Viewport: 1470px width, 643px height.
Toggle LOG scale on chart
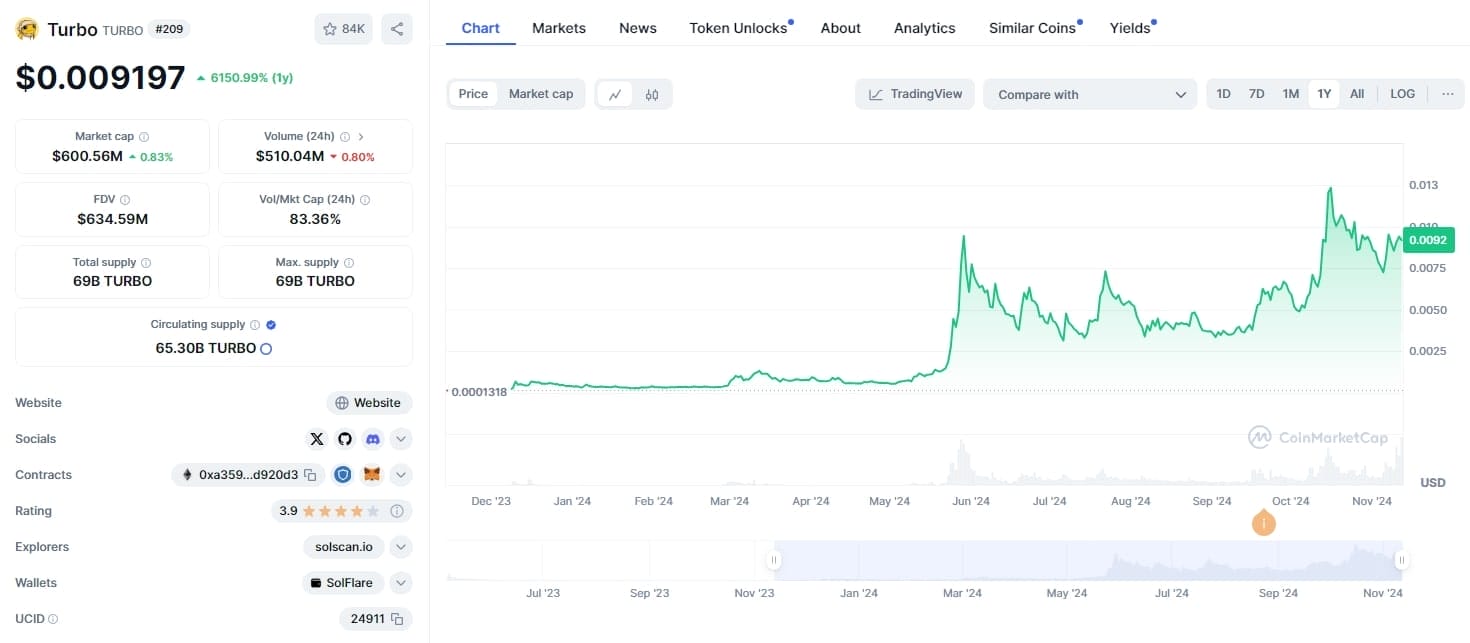point(1403,94)
